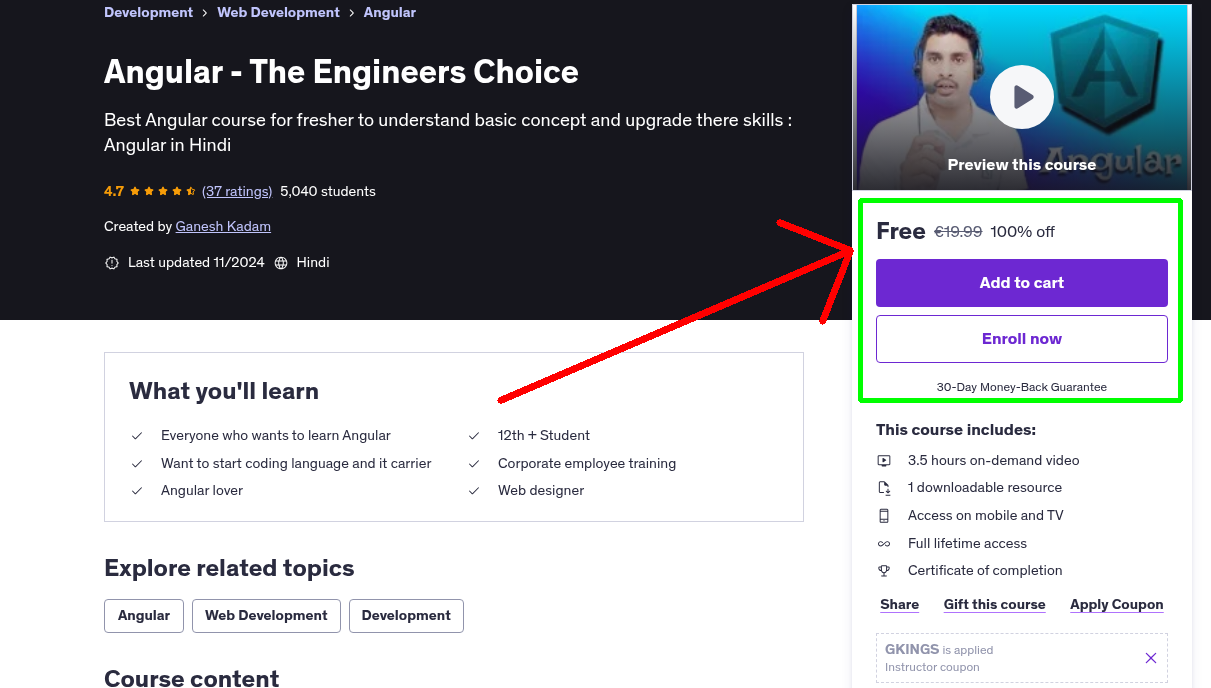Open the Development breadcrumb link
The width and height of the screenshot is (1211, 688).
(x=148, y=12)
